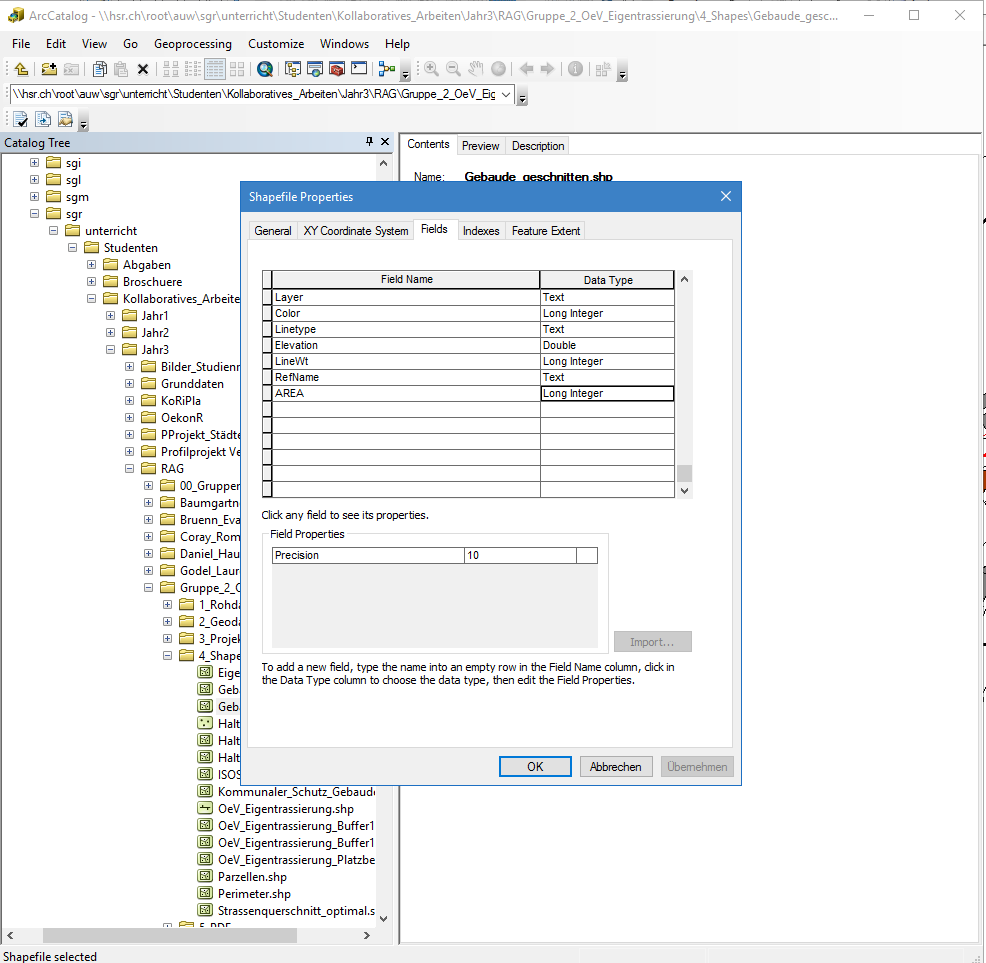This screenshot has width=986, height=963.
Task: Switch to Details view in the toolbar
Action: pyautogui.click(x=214, y=69)
